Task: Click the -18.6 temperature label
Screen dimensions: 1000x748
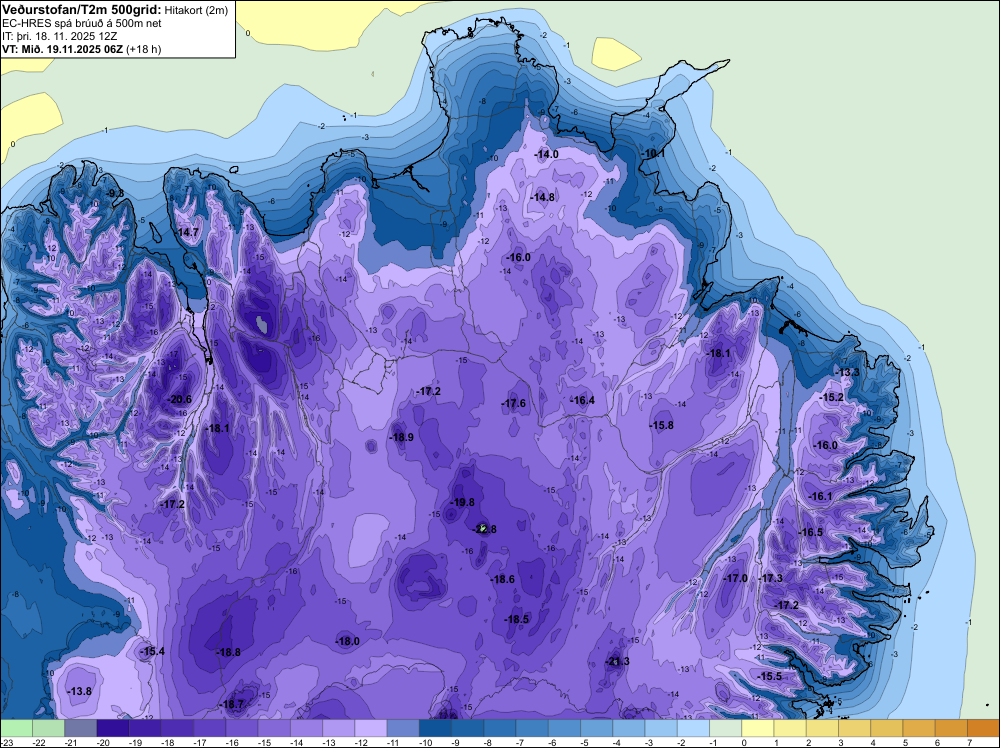Action: tap(503, 579)
